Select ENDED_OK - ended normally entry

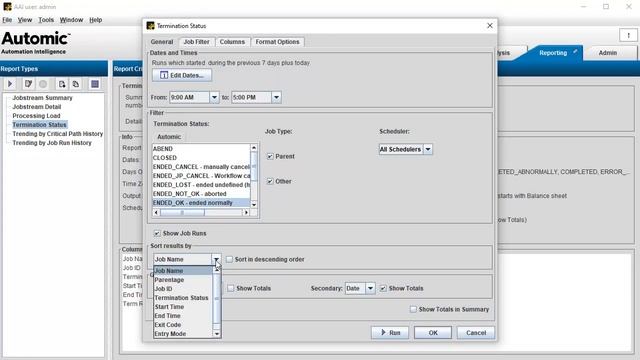click(x=201, y=202)
